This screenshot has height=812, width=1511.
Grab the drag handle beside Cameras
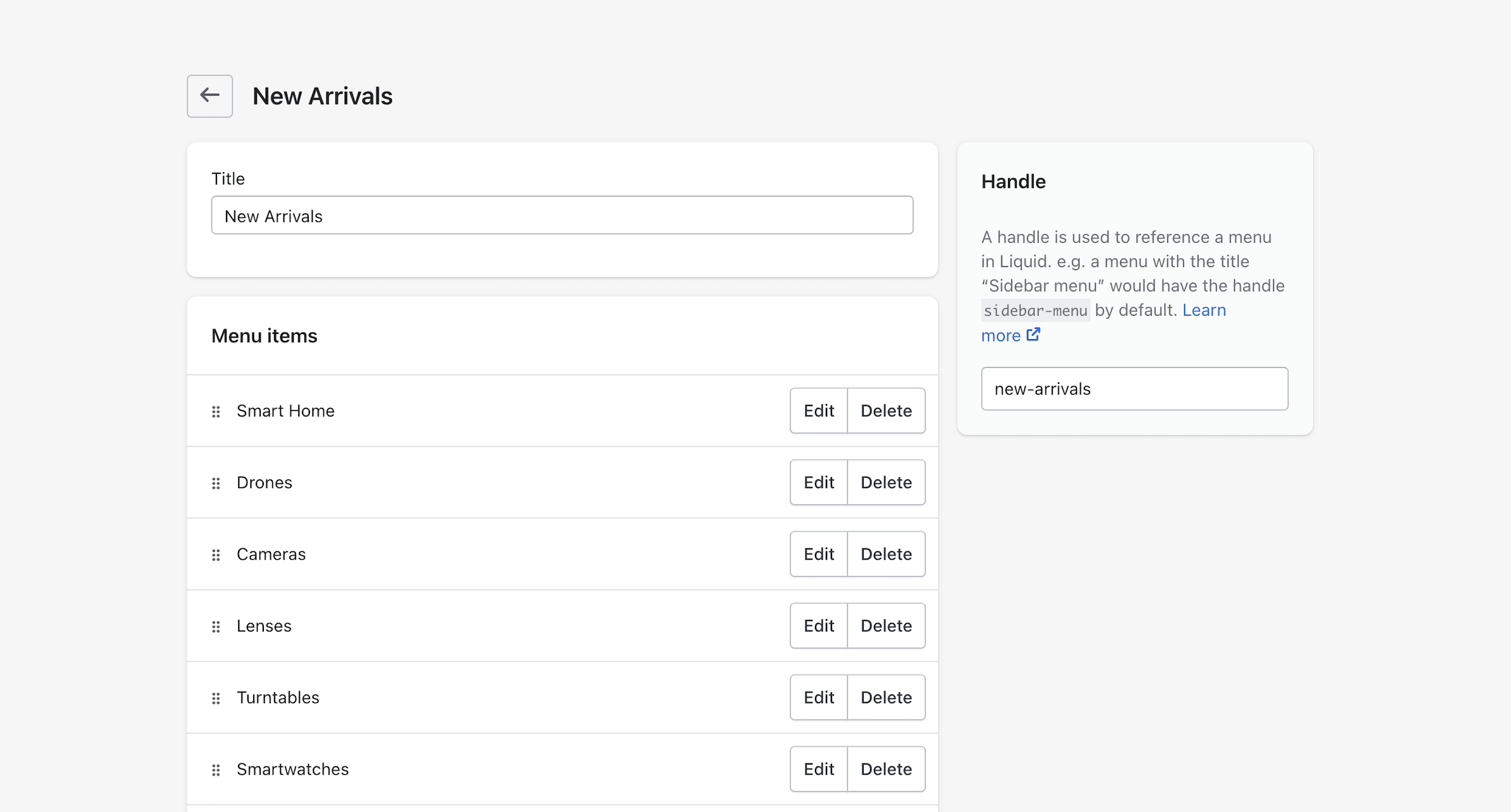[x=216, y=555]
